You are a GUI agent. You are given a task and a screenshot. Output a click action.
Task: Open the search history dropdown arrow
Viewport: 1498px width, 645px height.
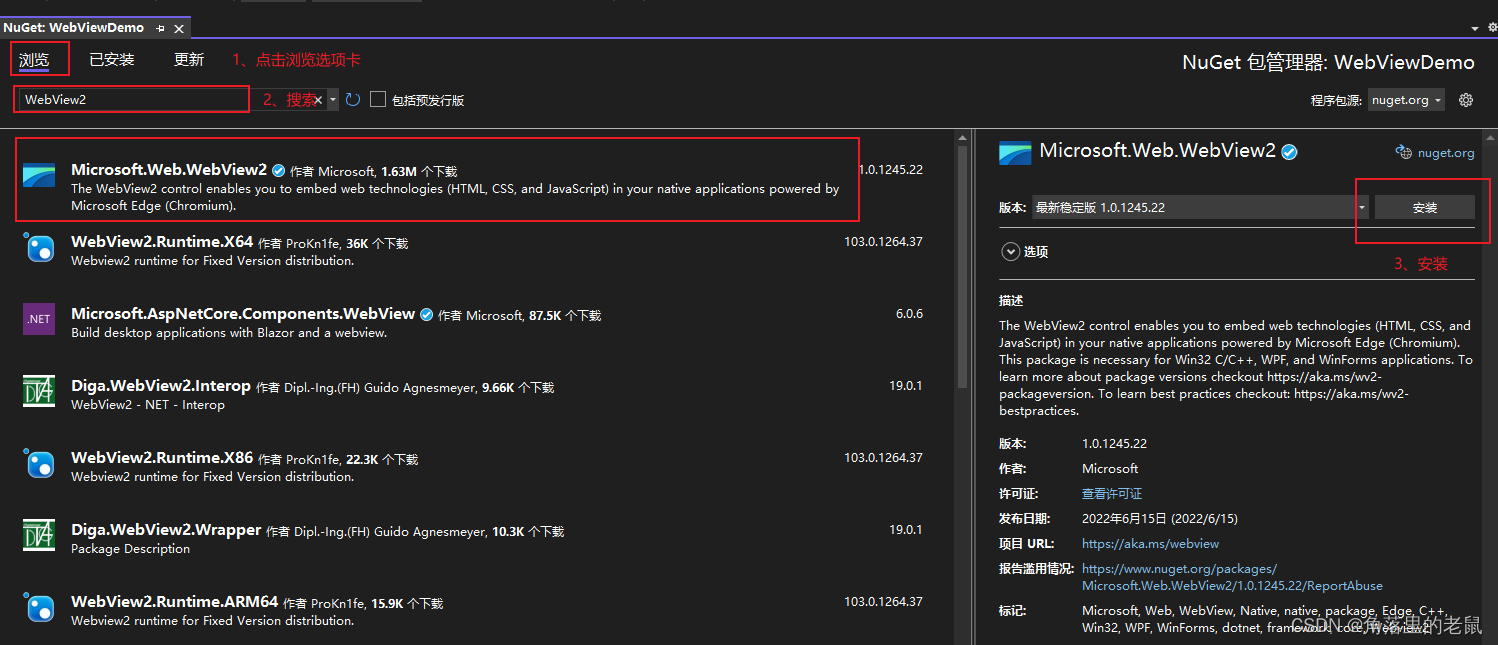(333, 100)
